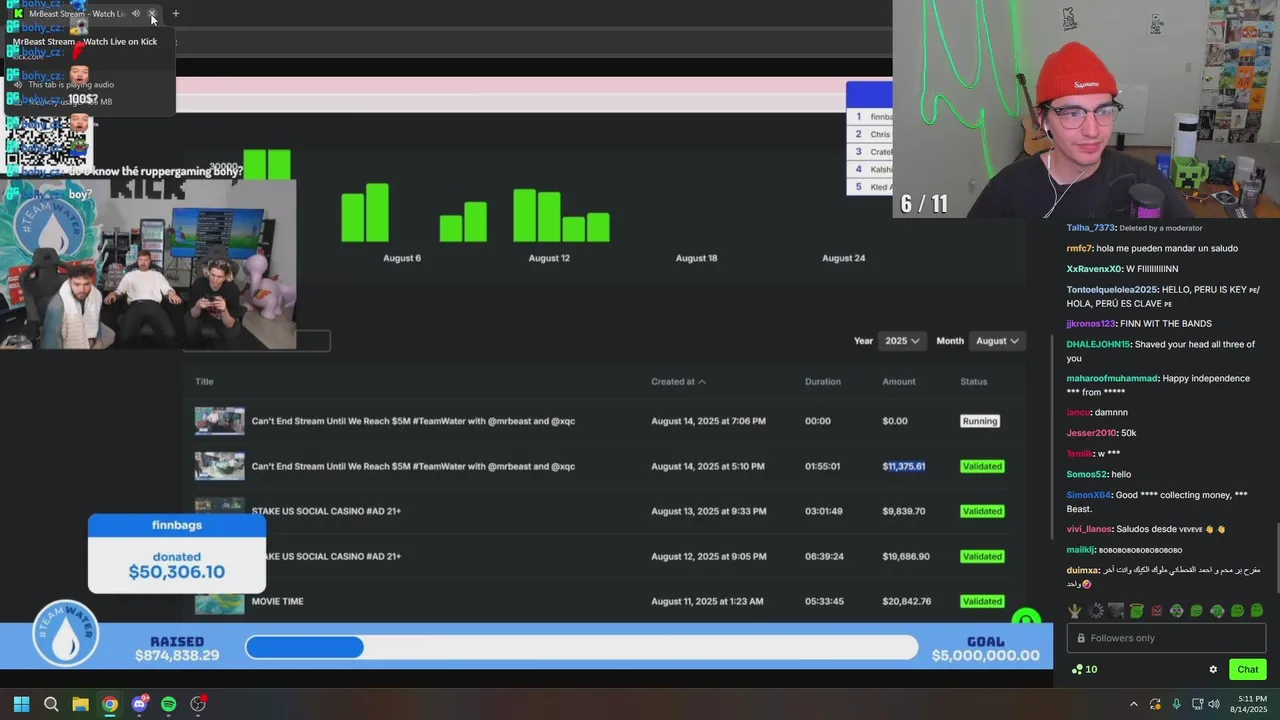Click the finnbags donated $50,306.10 popup

pos(177,553)
